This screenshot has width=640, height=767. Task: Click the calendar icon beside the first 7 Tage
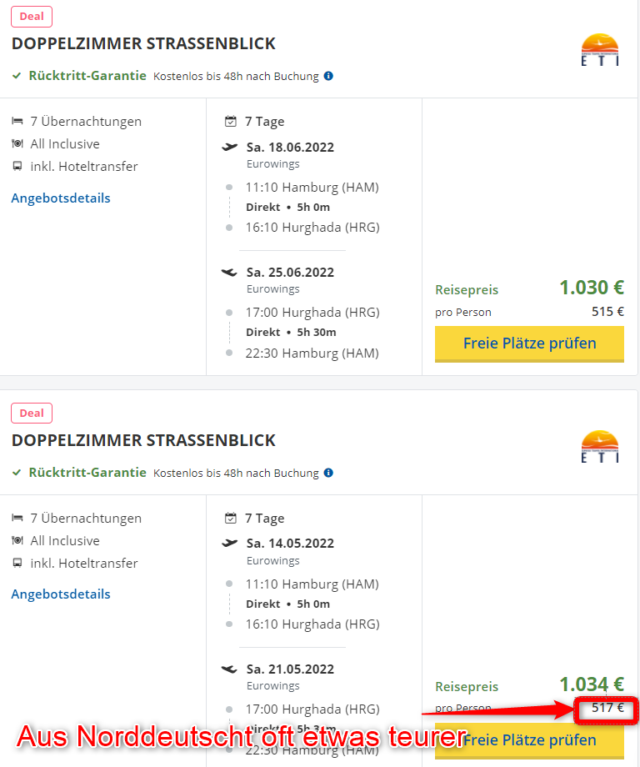pyautogui.click(x=230, y=121)
